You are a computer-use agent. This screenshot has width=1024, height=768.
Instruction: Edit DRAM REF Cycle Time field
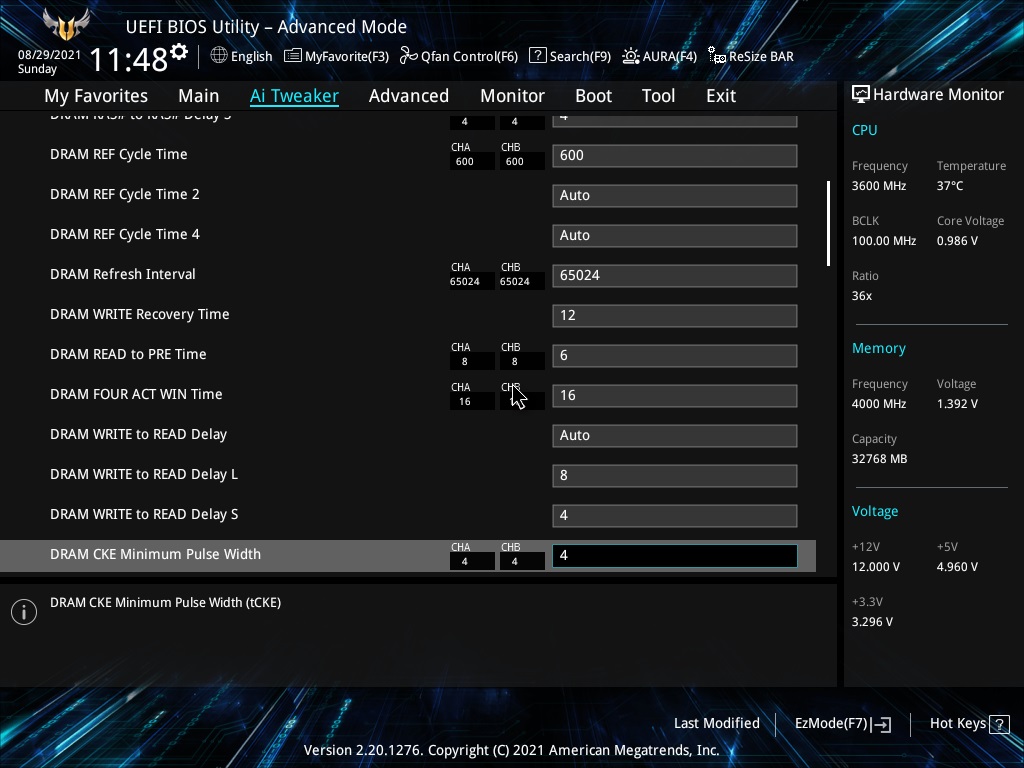675,155
